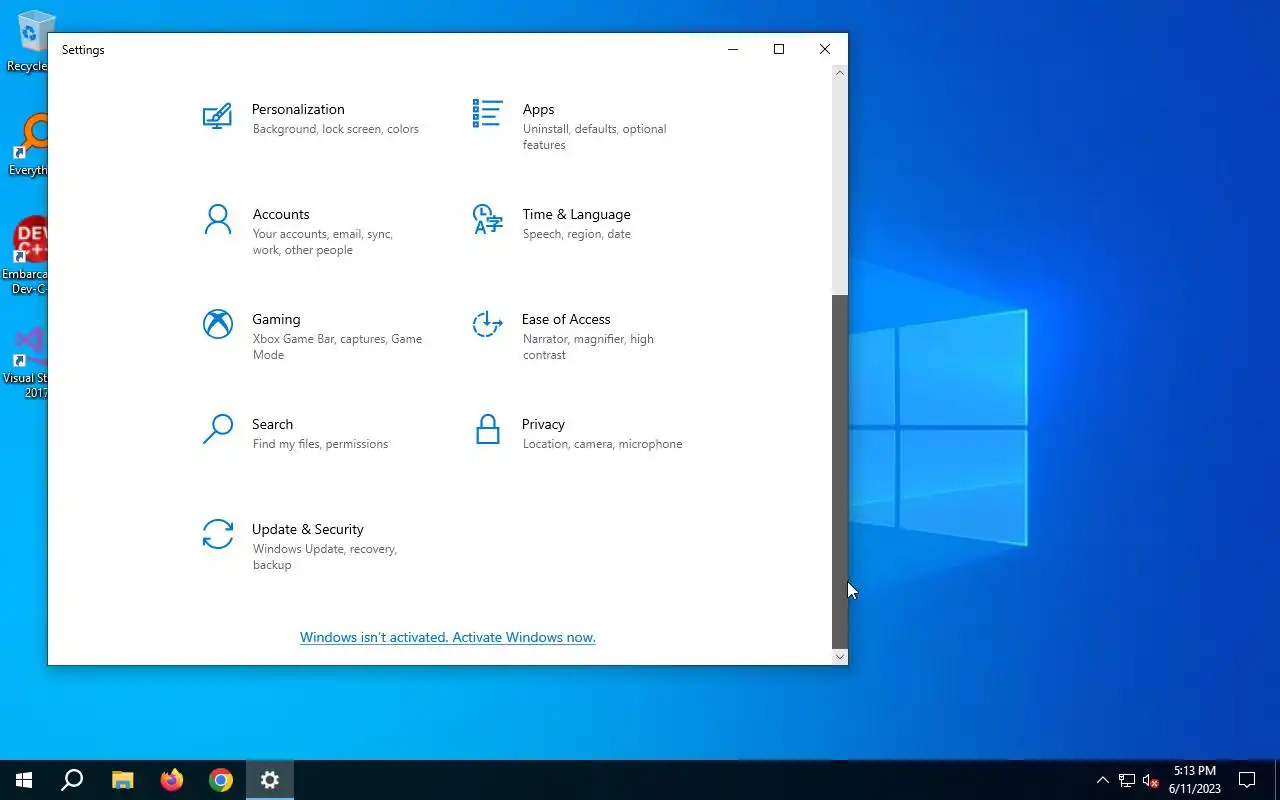Viewport: 1280px width, 800px height.
Task: Select the Recycle Bin desktop icon
Action: [32, 42]
